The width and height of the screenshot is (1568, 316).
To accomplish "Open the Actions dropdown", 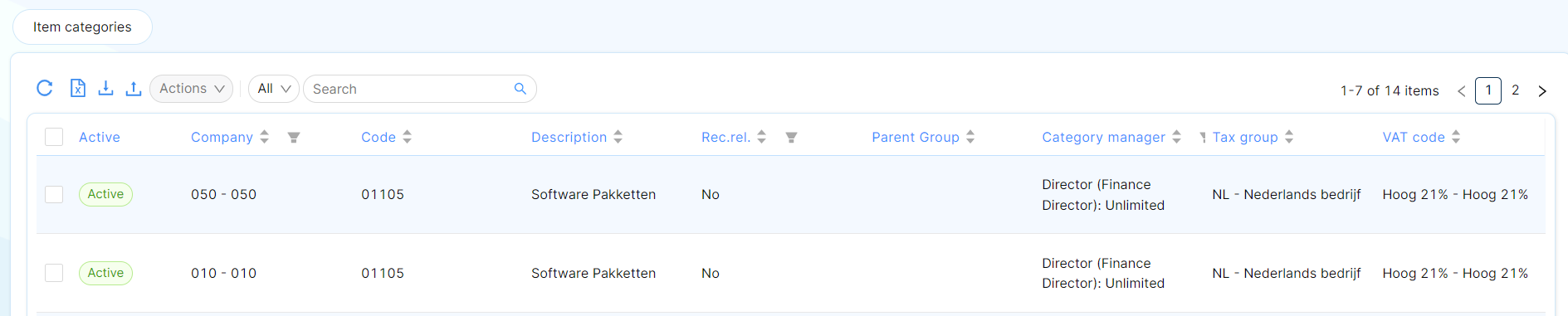I will click(x=192, y=89).
